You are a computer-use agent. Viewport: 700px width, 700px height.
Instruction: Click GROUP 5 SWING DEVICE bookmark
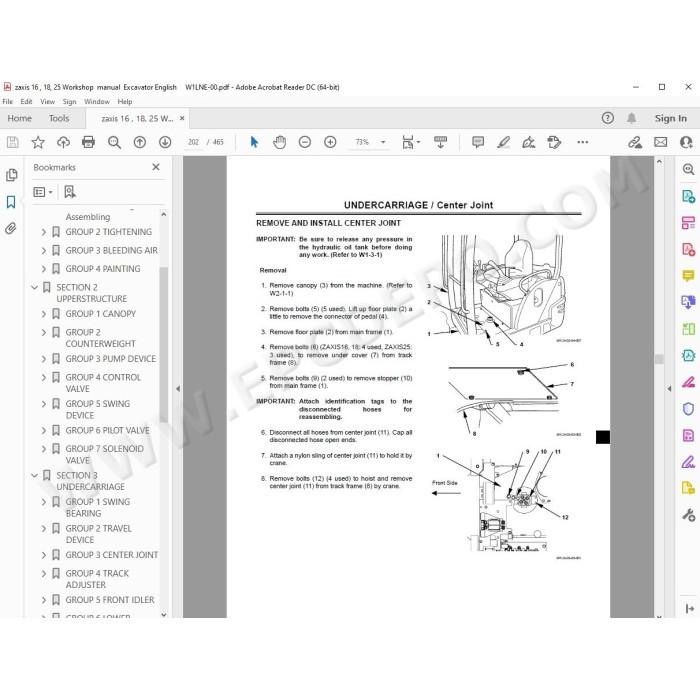point(98,409)
